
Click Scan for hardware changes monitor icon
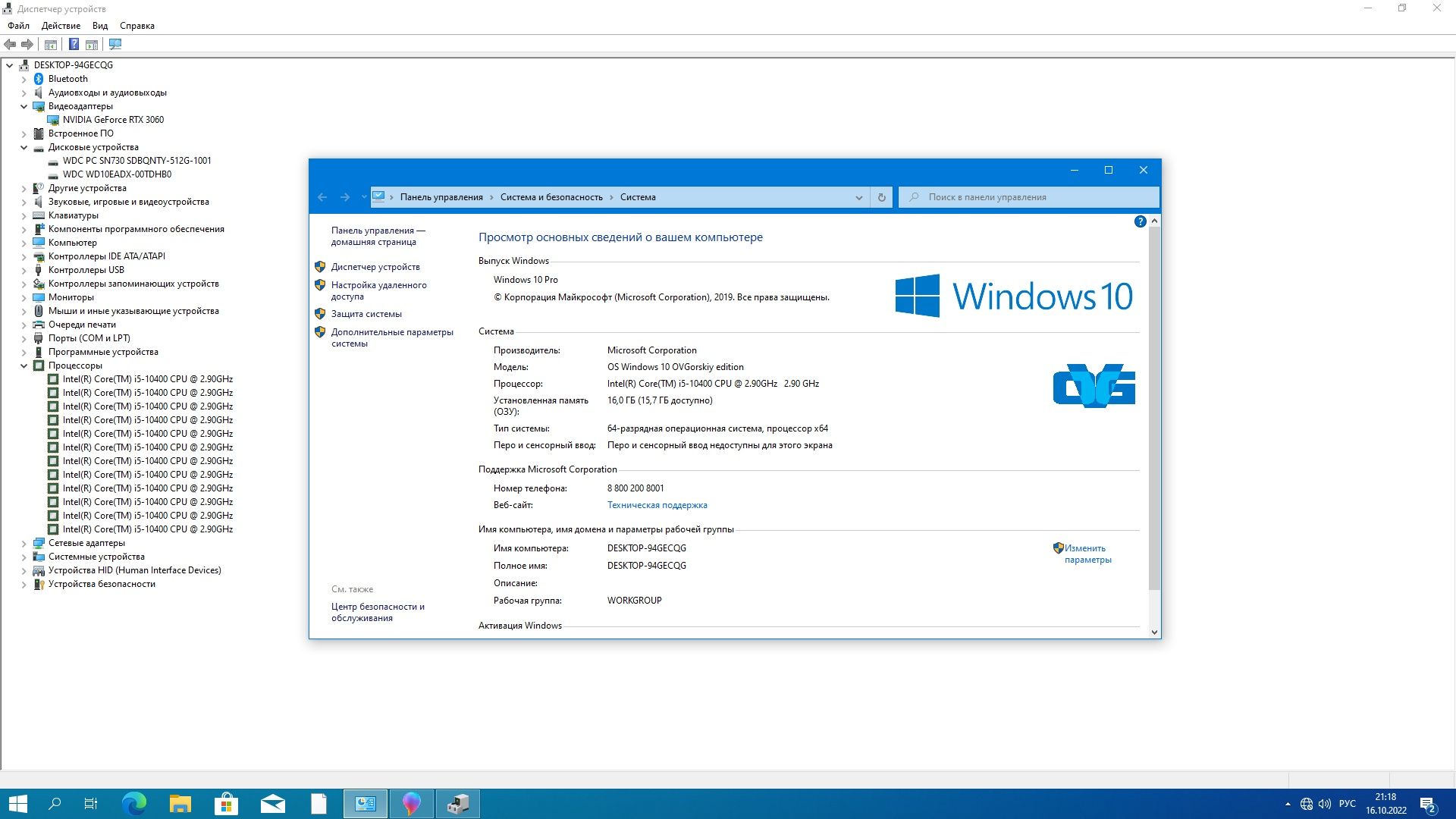pyautogui.click(x=115, y=44)
